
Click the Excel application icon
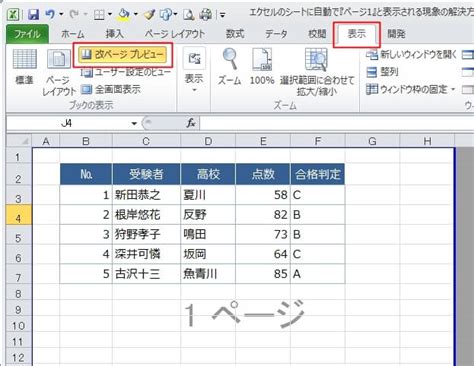[13, 14]
